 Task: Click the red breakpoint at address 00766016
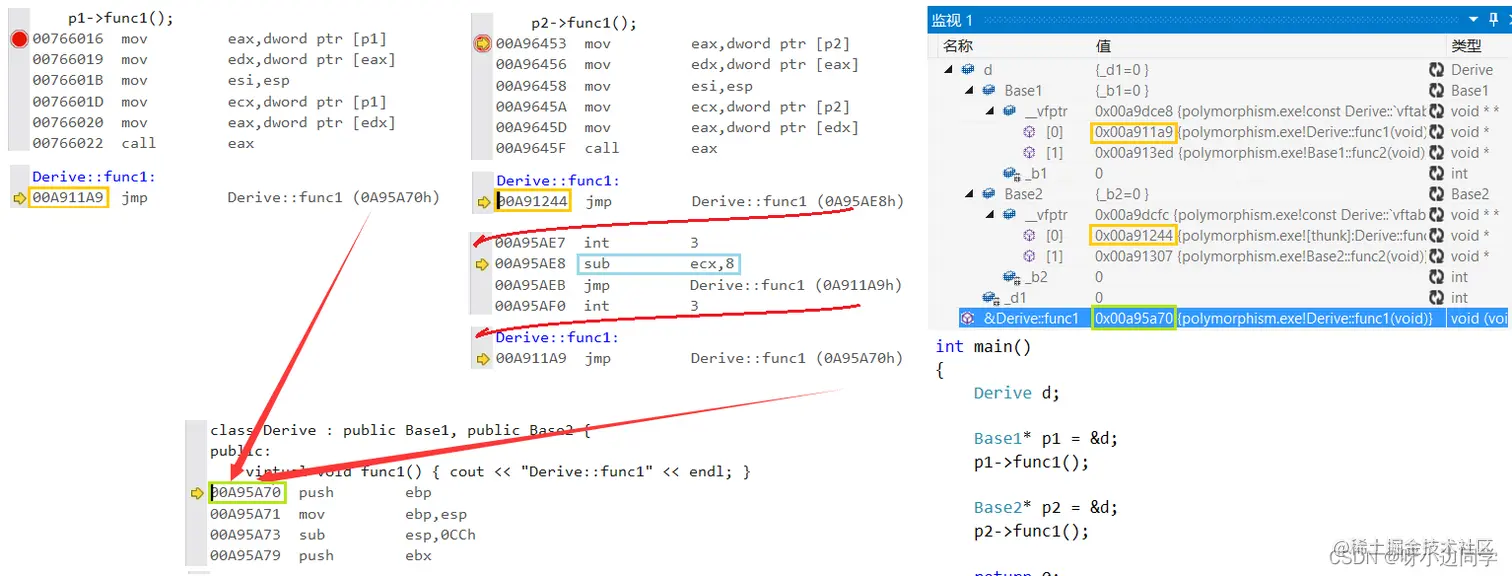click(18, 39)
